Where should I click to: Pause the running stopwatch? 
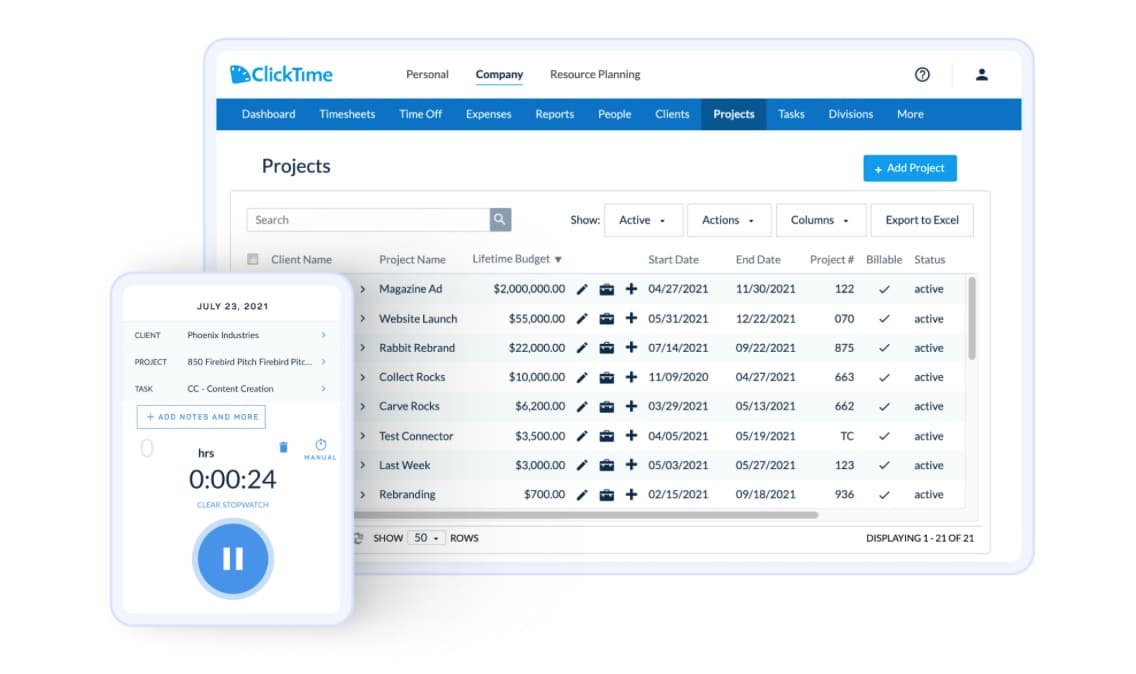pyautogui.click(x=232, y=559)
